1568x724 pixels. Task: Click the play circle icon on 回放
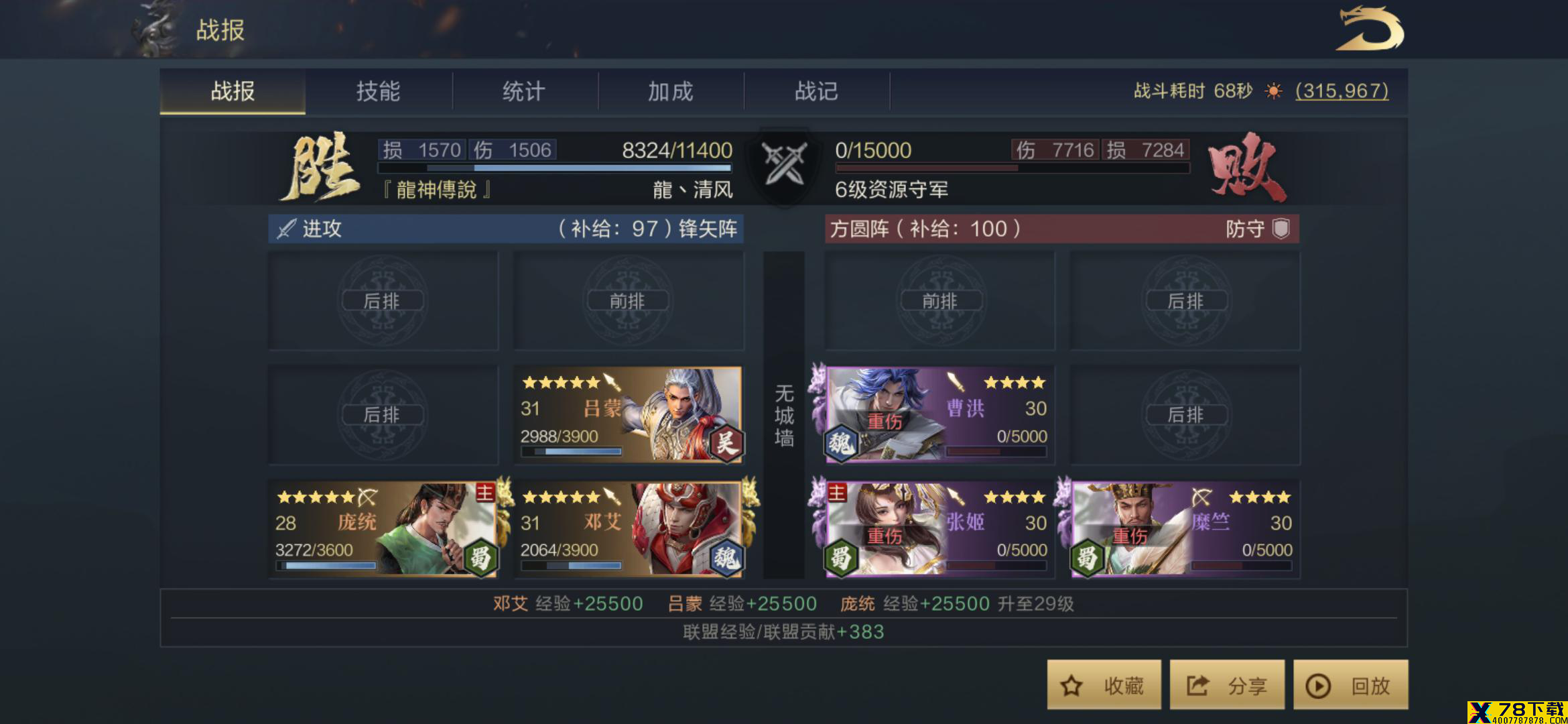[1318, 686]
